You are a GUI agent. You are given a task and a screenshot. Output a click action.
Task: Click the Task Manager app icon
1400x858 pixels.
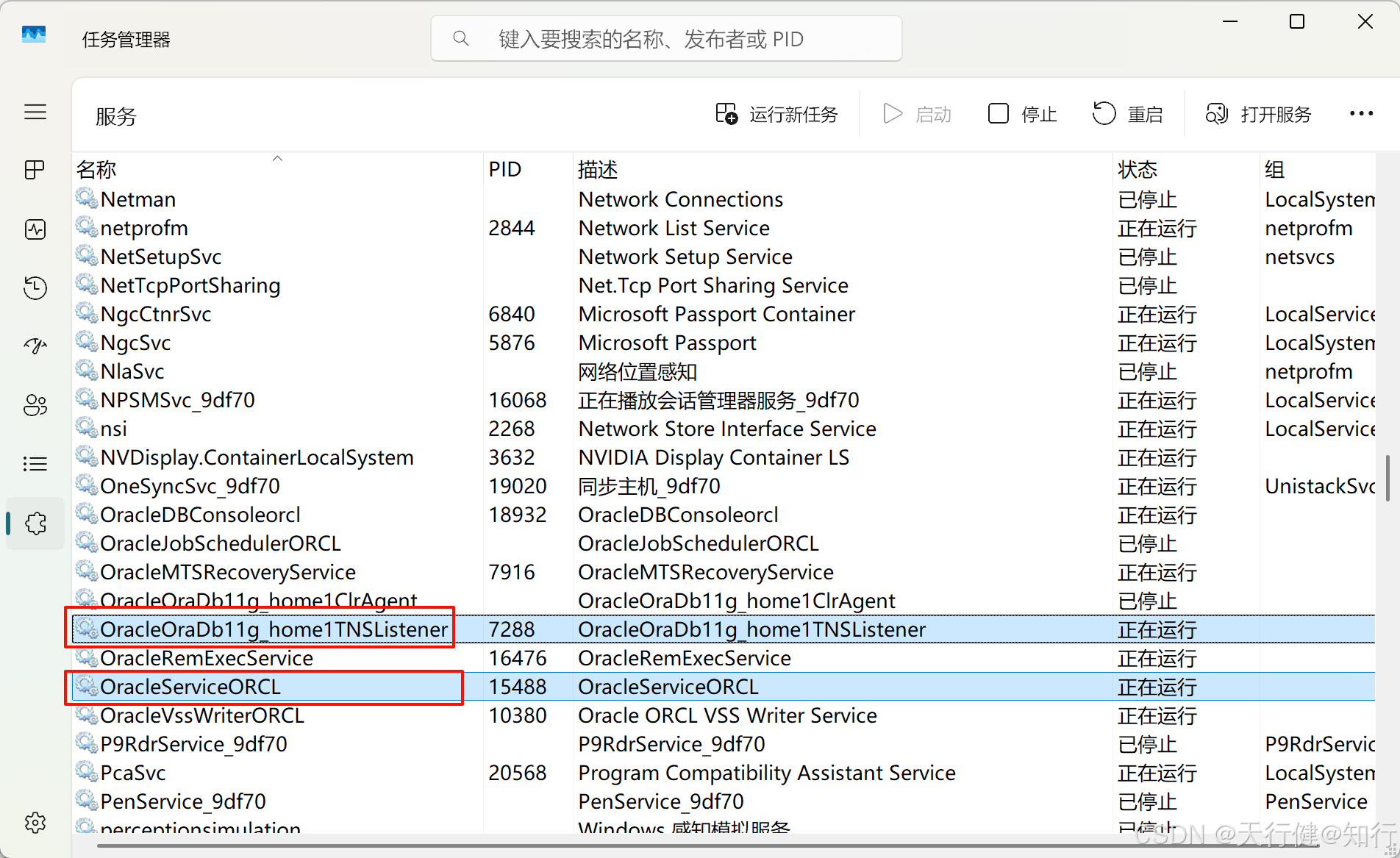pos(34,35)
